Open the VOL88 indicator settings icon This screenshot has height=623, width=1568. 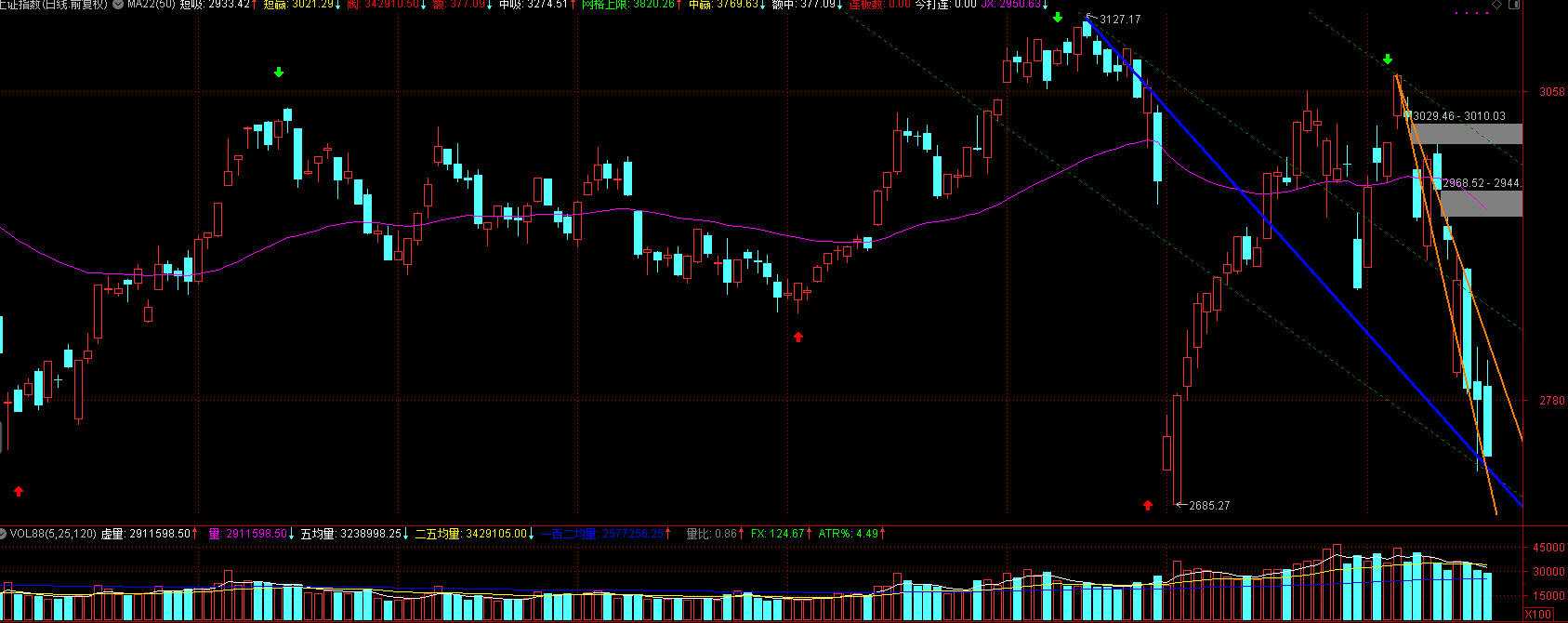tap(4, 534)
